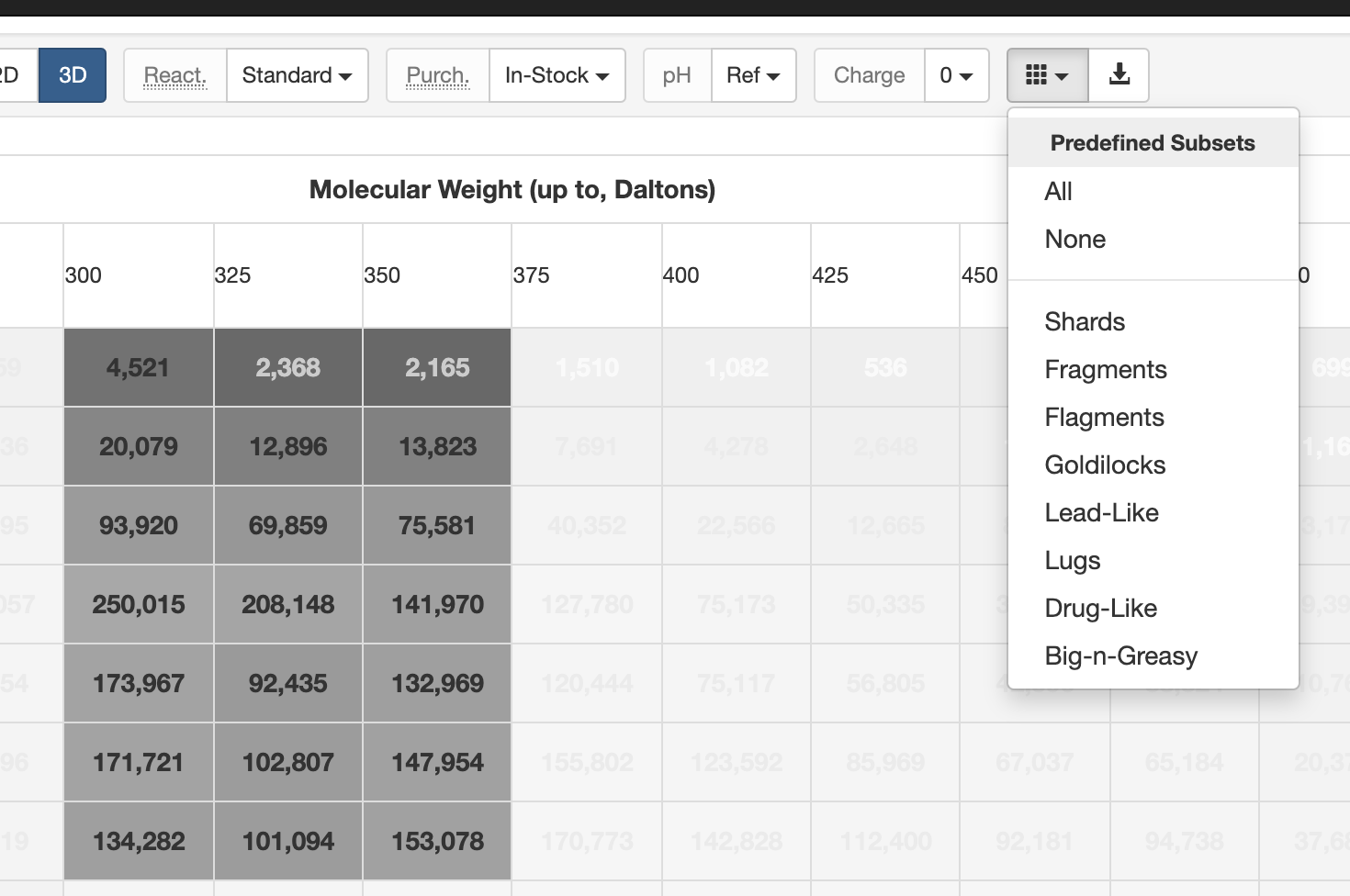Image resolution: width=1350 pixels, height=896 pixels.
Task: Select the cell with 102,807
Action: 288,762
